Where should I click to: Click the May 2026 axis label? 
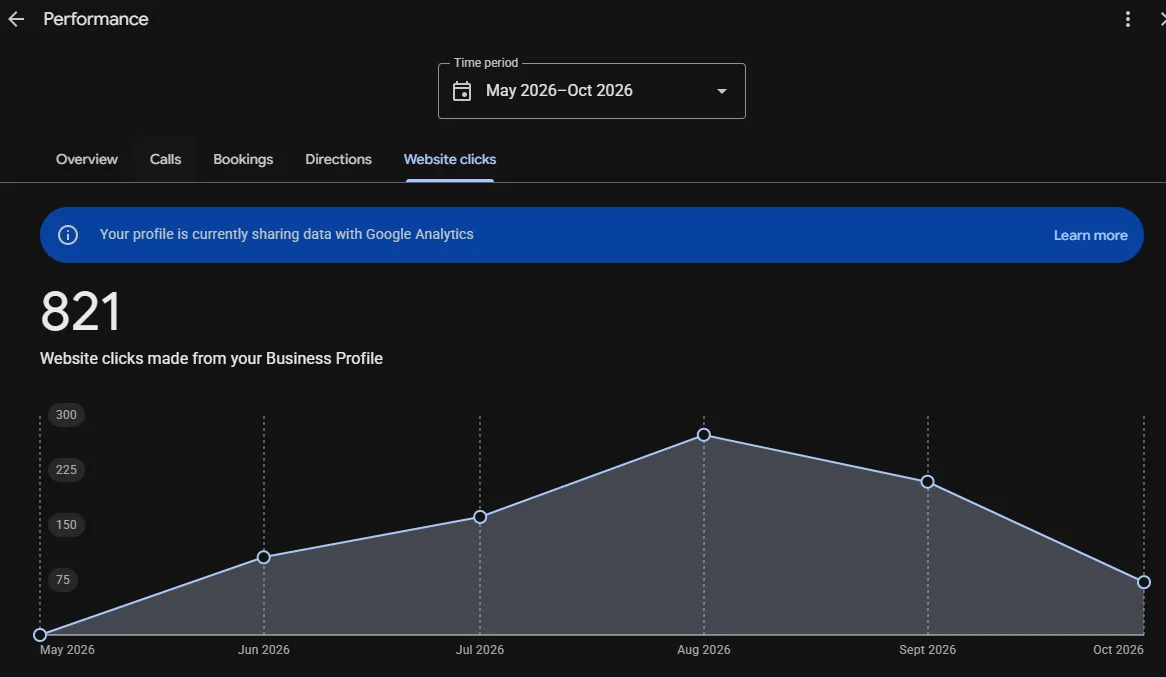[67, 649]
